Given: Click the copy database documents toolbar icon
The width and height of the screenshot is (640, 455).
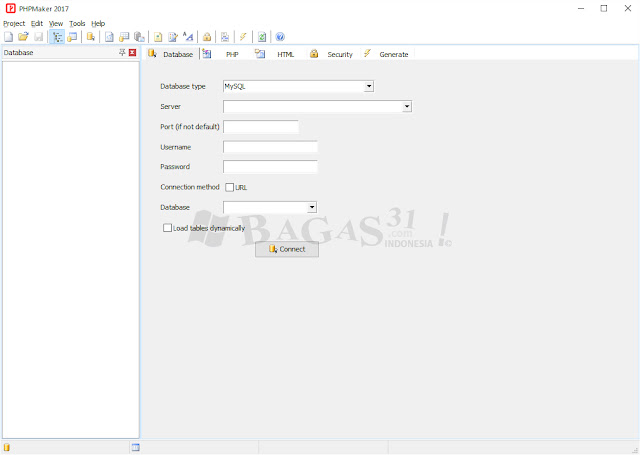Looking at the screenshot, I should tap(139, 37).
